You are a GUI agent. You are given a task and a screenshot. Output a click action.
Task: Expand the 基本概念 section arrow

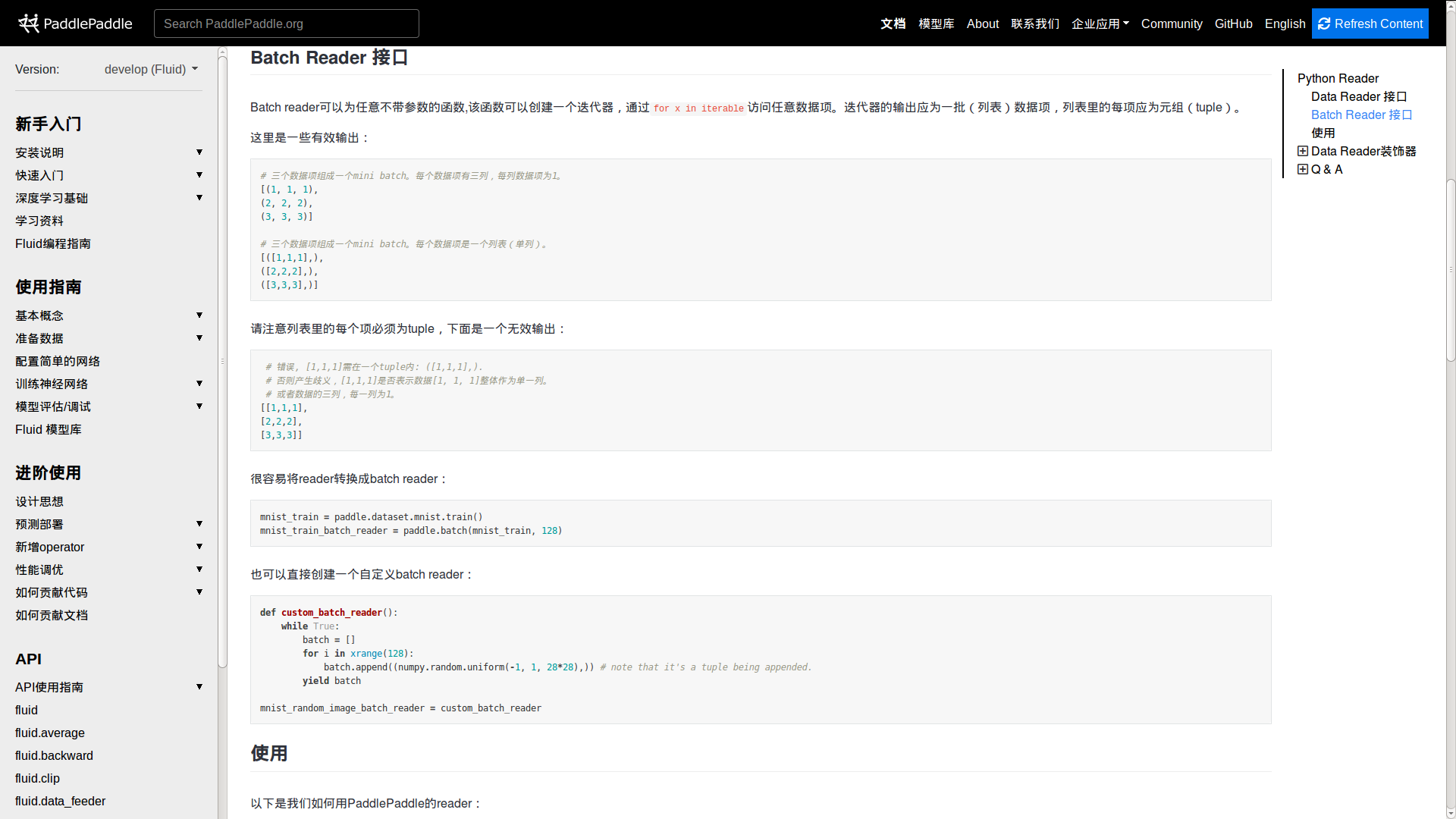pyautogui.click(x=199, y=315)
